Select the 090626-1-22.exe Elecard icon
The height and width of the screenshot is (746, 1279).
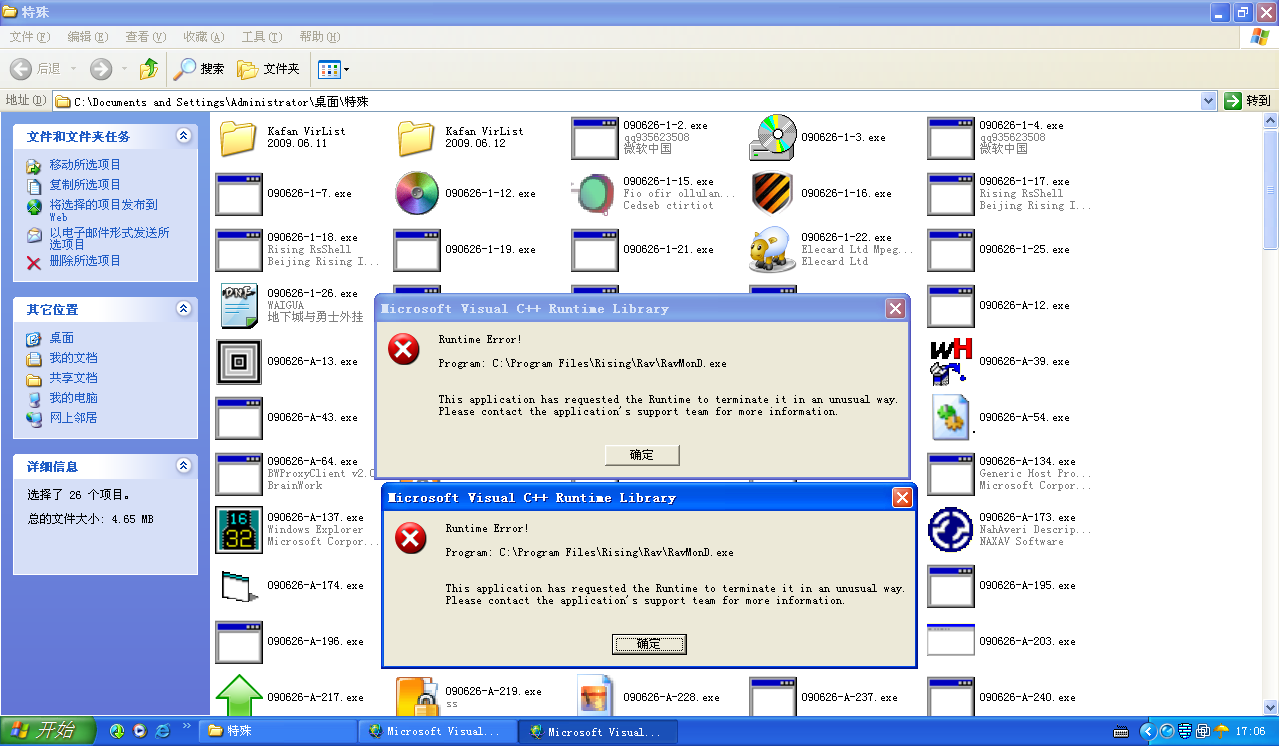click(773, 250)
